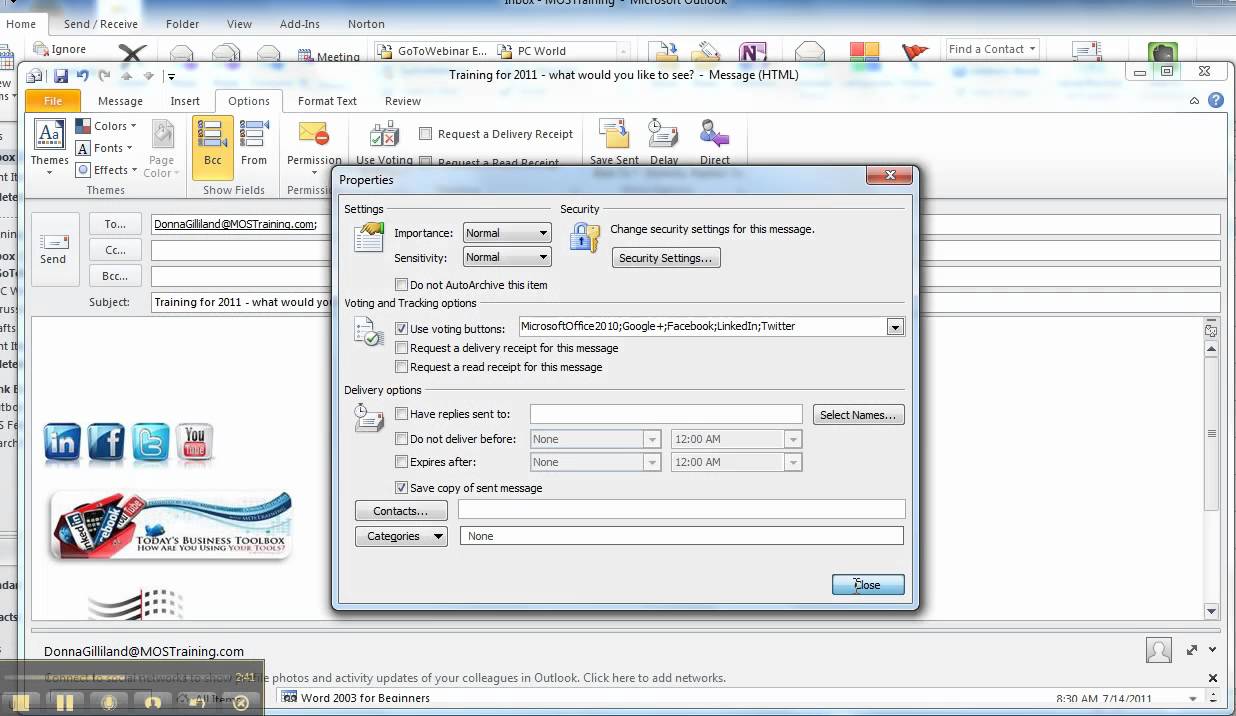
Task: Check Expires after option
Action: click(402, 462)
